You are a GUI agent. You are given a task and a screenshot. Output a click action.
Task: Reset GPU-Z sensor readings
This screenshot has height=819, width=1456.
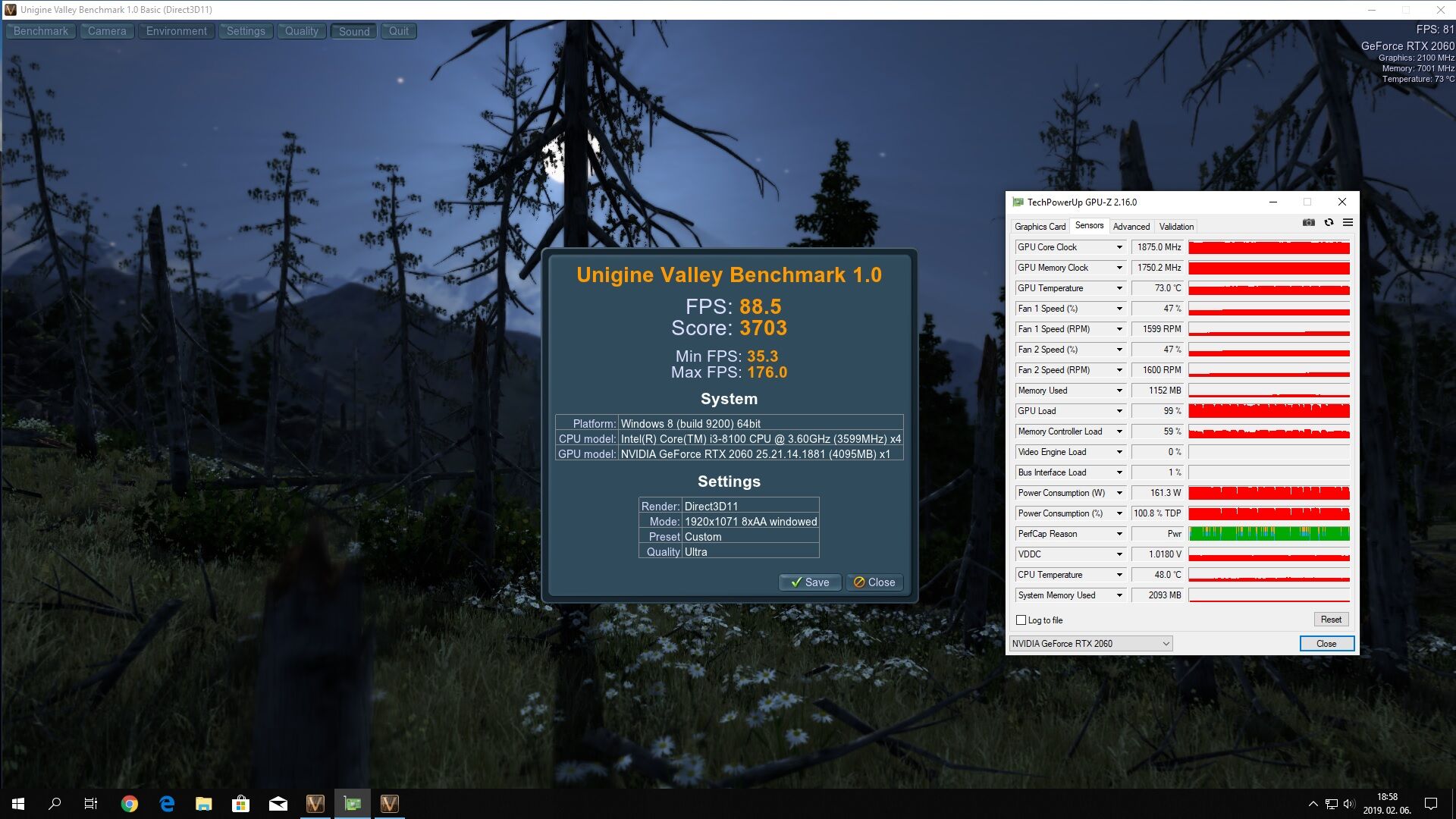[1331, 620]
